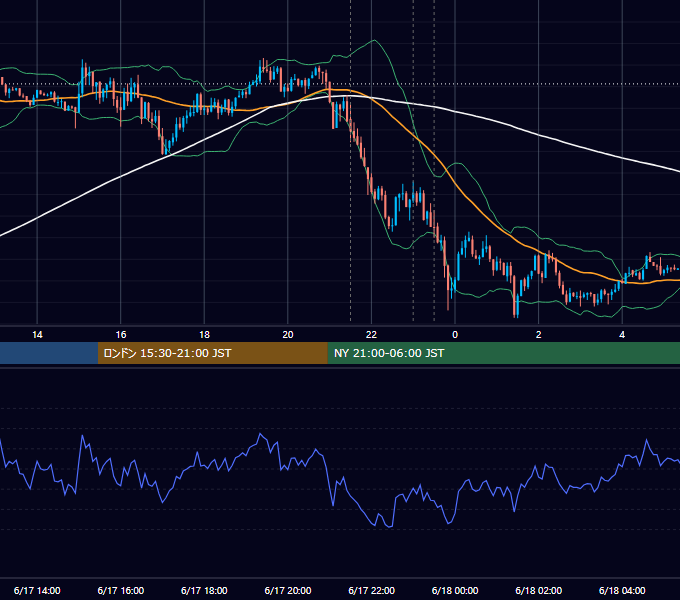This screenshot has height=600, width=680.
Task: Click the '6/18 04:00' date label
Action: (x=622, y=590)
